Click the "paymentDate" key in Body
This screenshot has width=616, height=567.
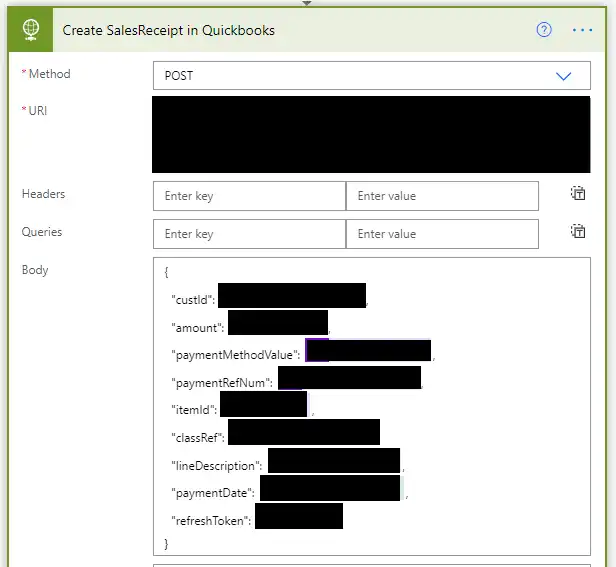pyautogui.click(x=213, y=493)
